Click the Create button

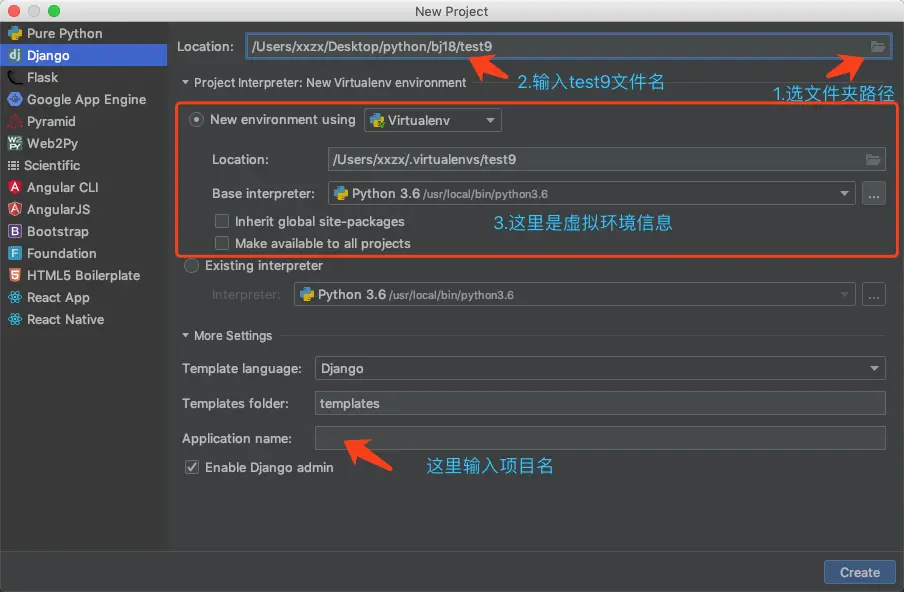pyautogui.click(x=860, y=572)
